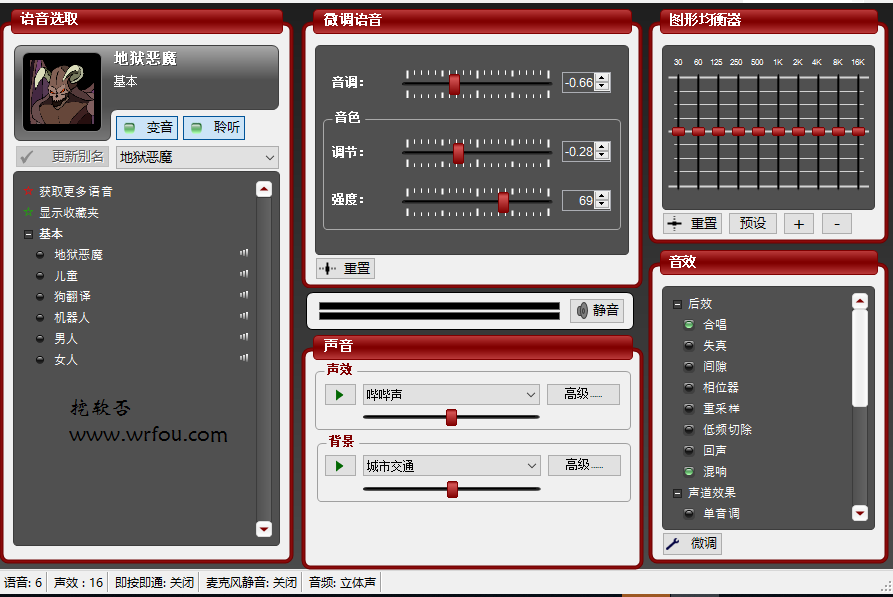Play the 城市交通 background sound
Viewport: 893px width, 597px height.
(340, 466)
